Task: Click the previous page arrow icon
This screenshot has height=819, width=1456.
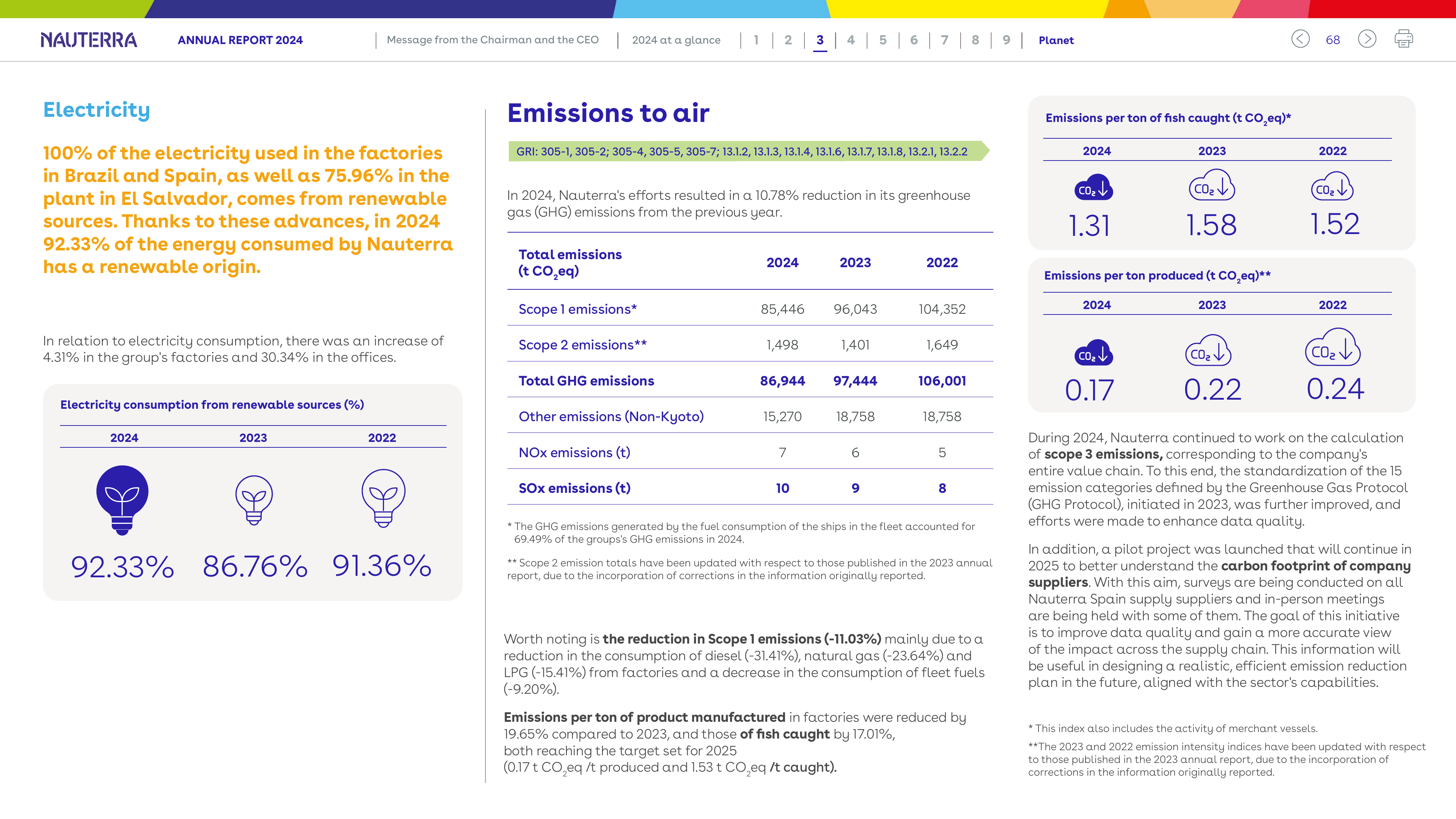Action: coord(1300,39)
